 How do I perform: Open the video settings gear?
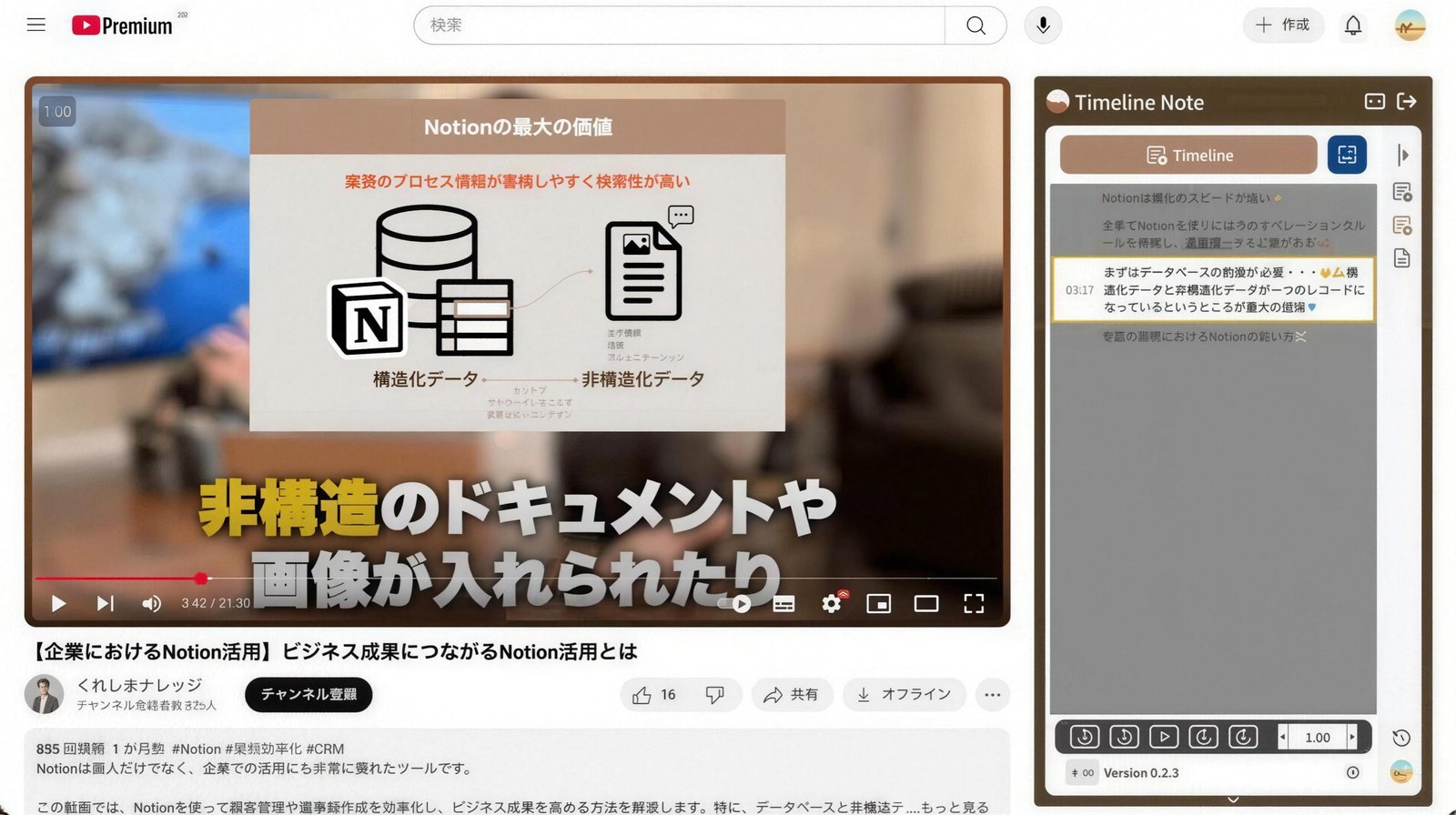(831, 603)
